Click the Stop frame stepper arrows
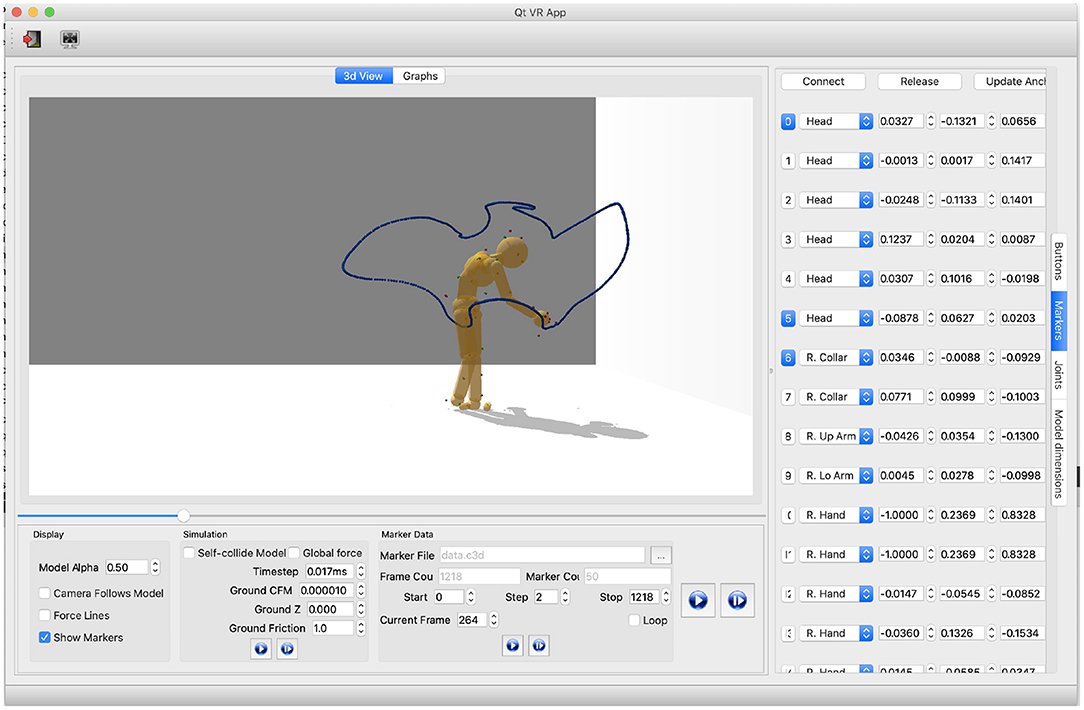The image size is (1084, 710). point(666,597)
